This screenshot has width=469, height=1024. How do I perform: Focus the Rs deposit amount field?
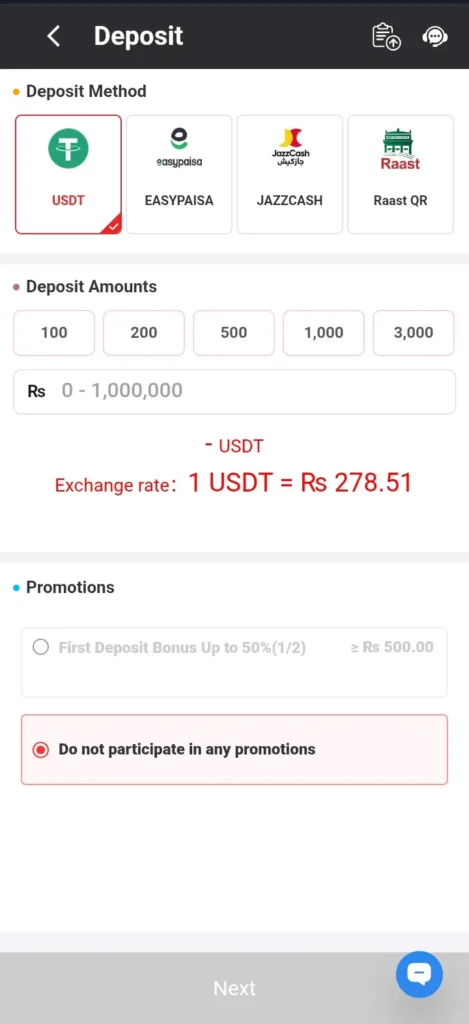point(234,392)
